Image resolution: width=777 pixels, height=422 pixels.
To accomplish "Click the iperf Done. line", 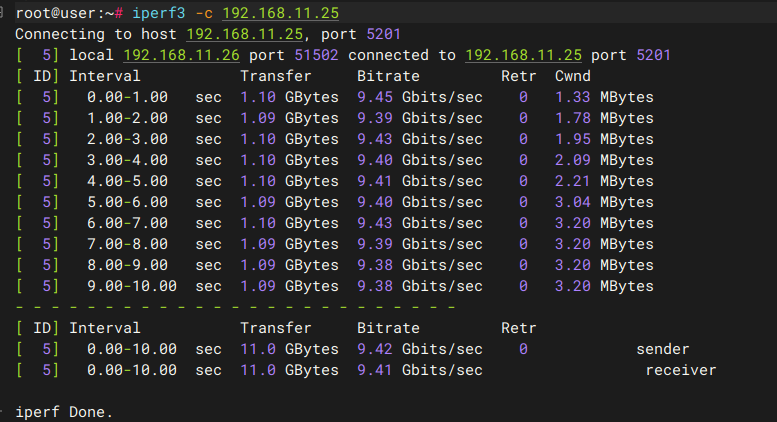I will coord(64,412).
